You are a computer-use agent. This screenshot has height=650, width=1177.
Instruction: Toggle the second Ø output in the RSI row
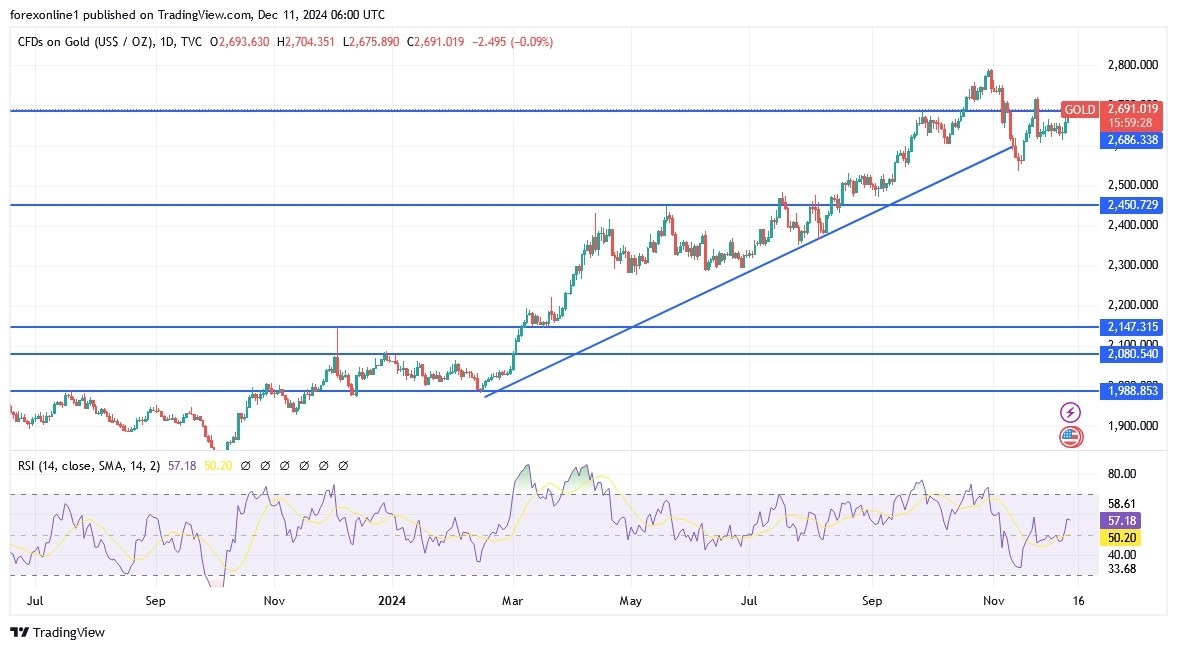click(x=265, y=465)
